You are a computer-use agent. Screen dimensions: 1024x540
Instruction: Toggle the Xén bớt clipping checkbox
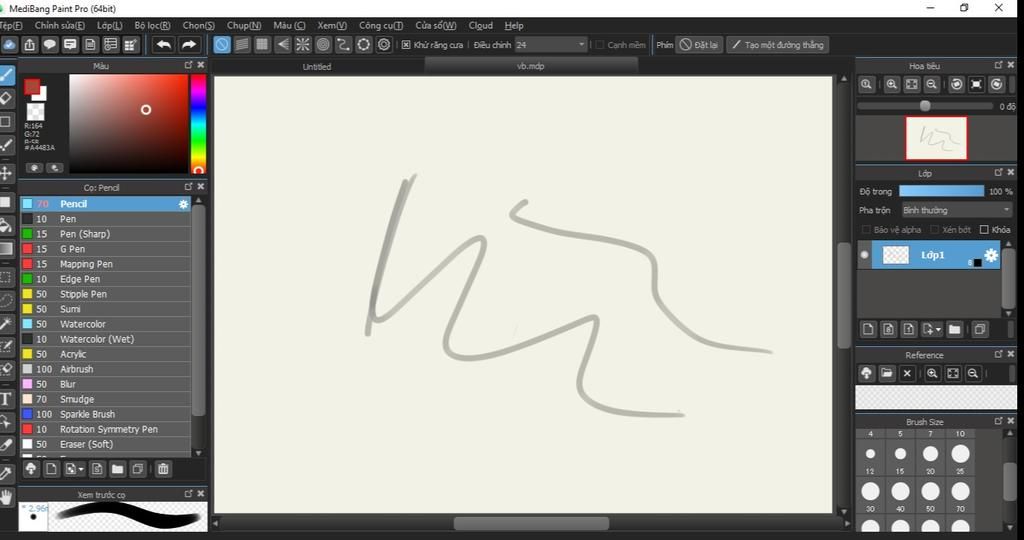pos(935,230)
